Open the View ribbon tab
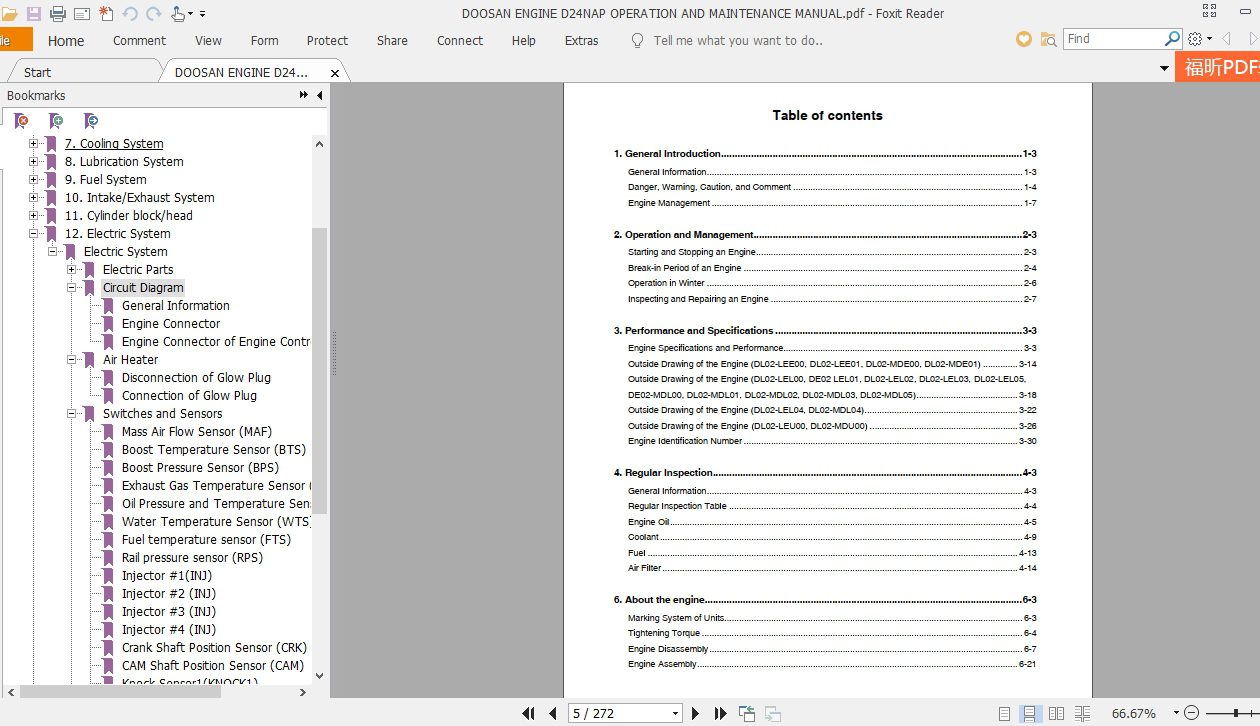Screen dimensions: 1260x726 click(208, 41)
